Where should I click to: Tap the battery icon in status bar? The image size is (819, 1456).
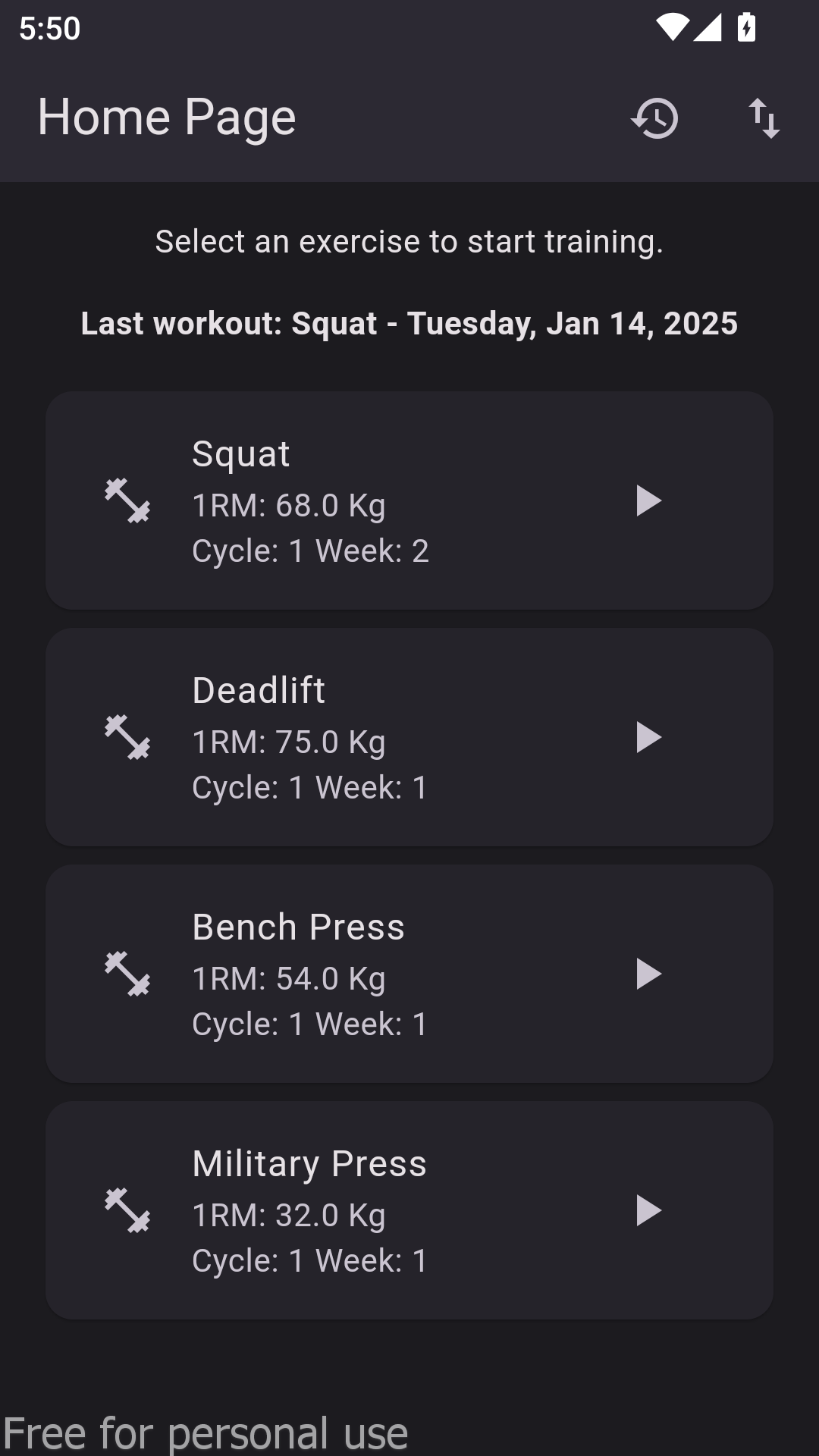pos(747,28)
